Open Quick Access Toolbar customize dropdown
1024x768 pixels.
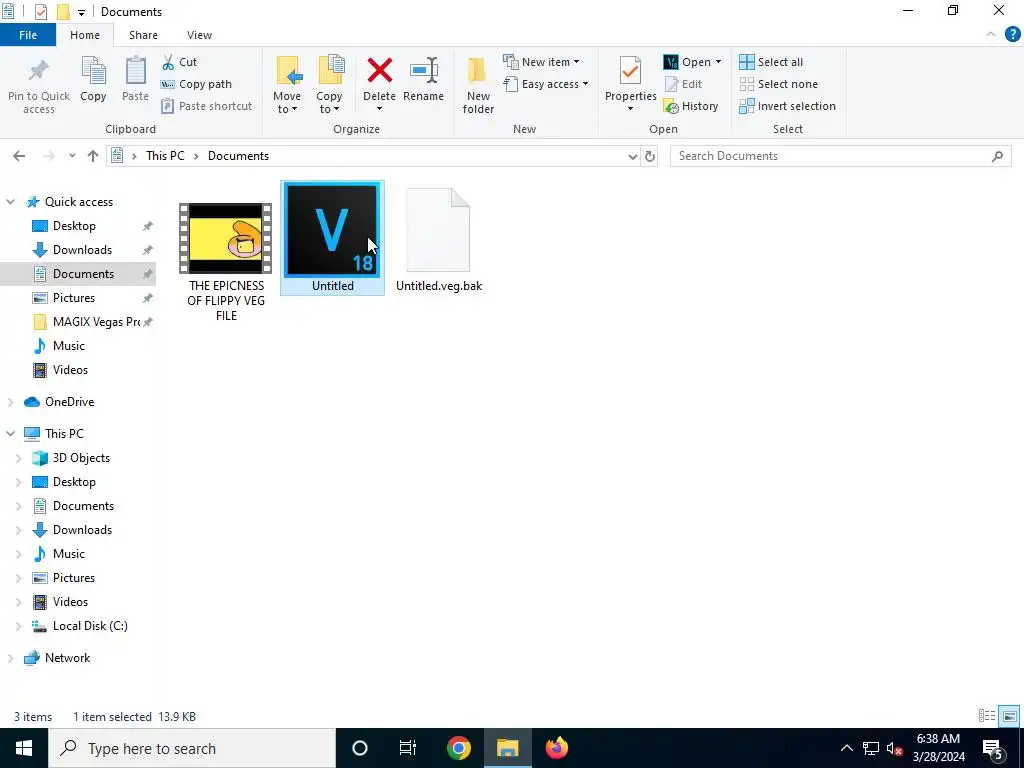(81, 12)
